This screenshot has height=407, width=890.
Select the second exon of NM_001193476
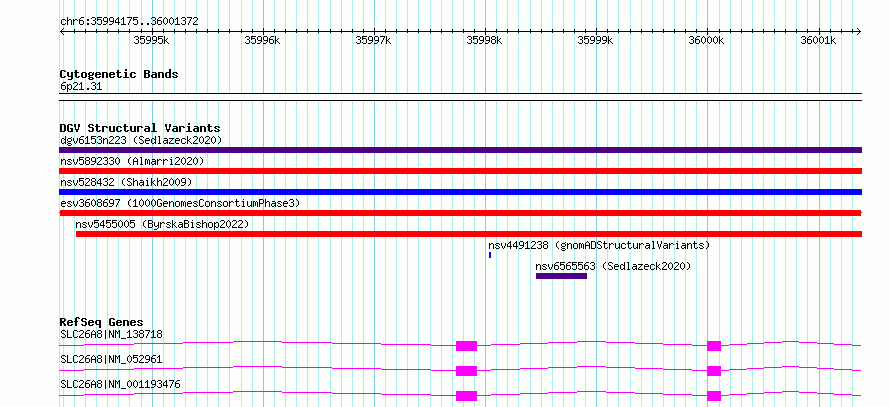pos(714,396)
